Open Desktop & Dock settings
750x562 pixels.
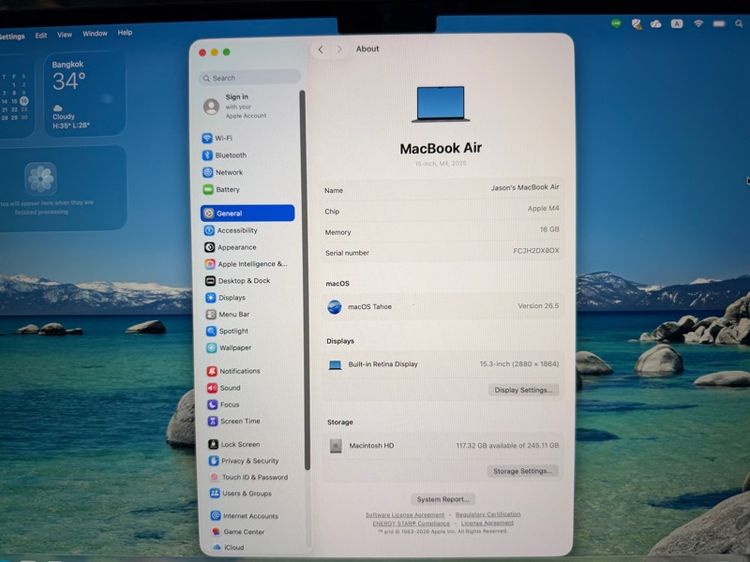pos(238,281)
